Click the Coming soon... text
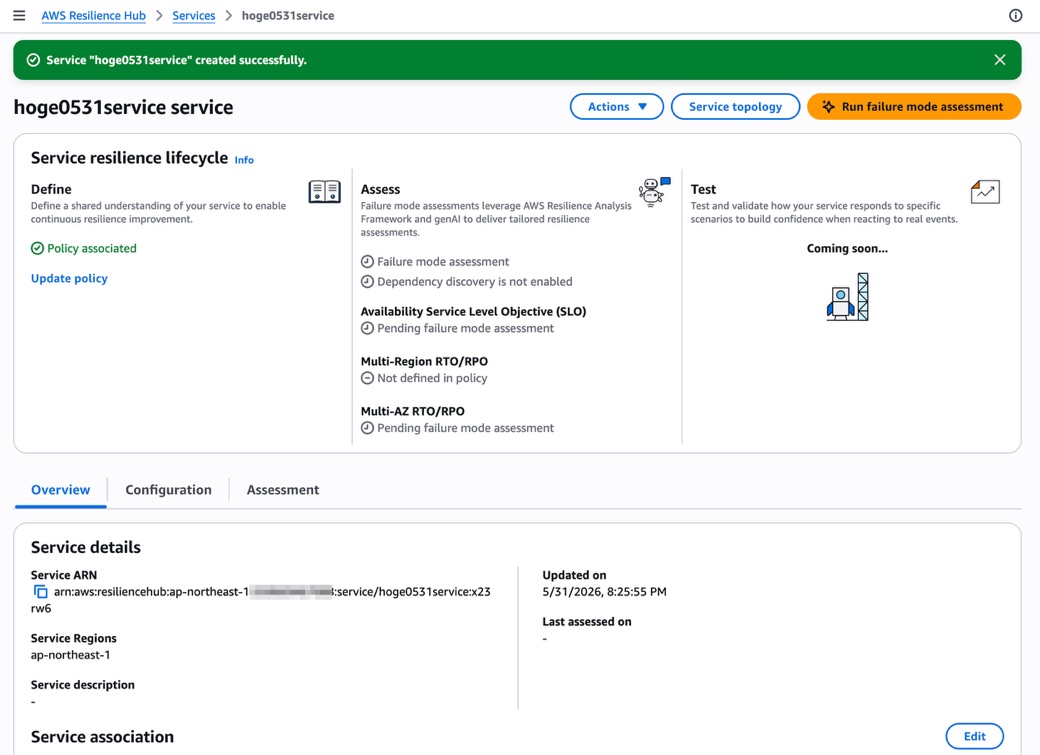 click(847, 248)
